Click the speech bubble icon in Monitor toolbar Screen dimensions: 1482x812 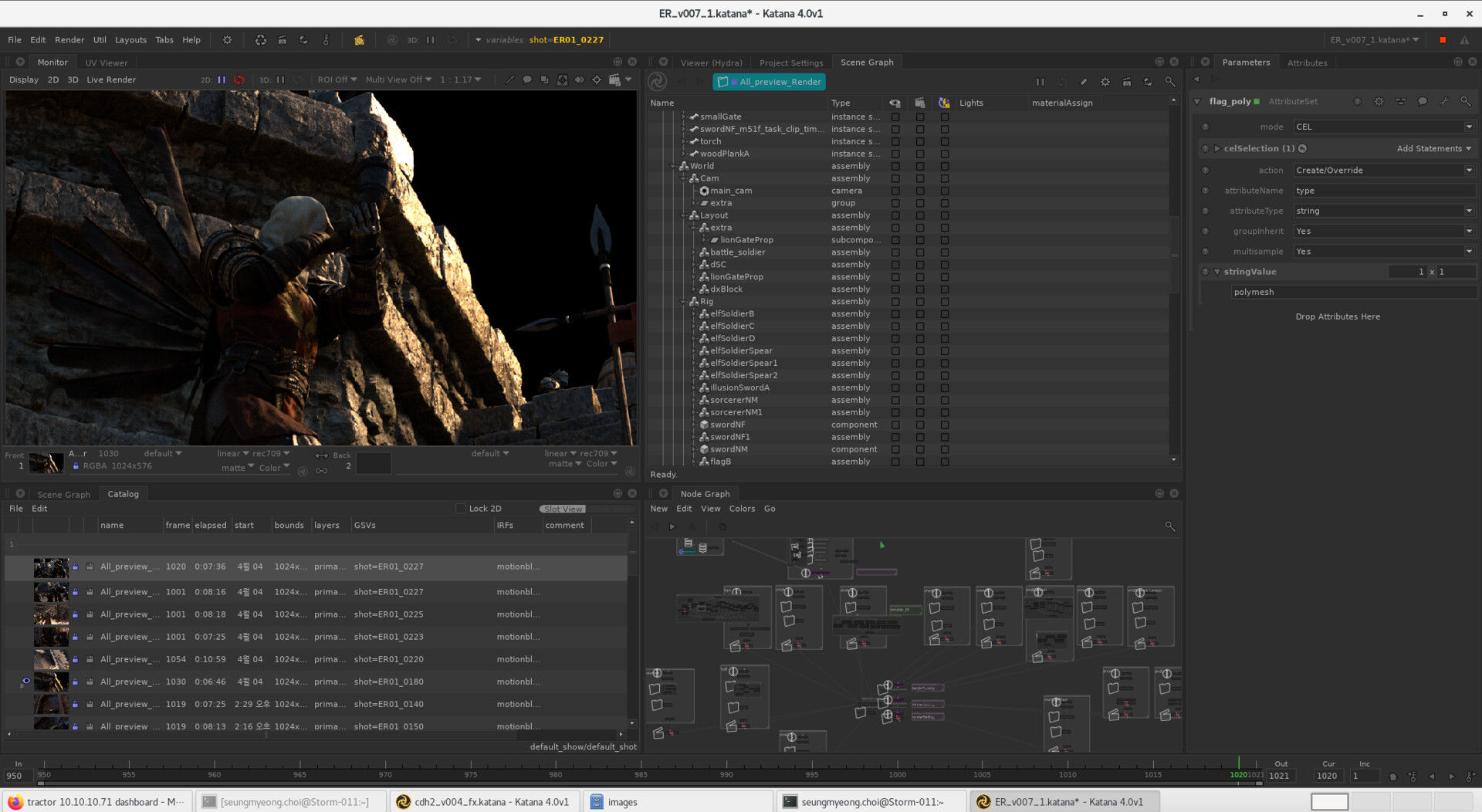point(527,80)
